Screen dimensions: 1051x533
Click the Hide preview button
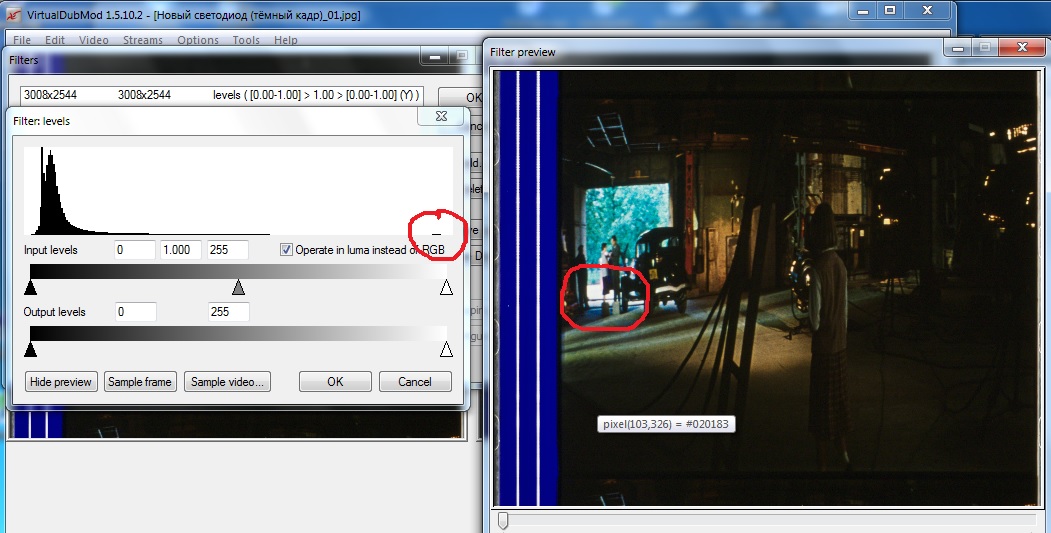(61, 381)
